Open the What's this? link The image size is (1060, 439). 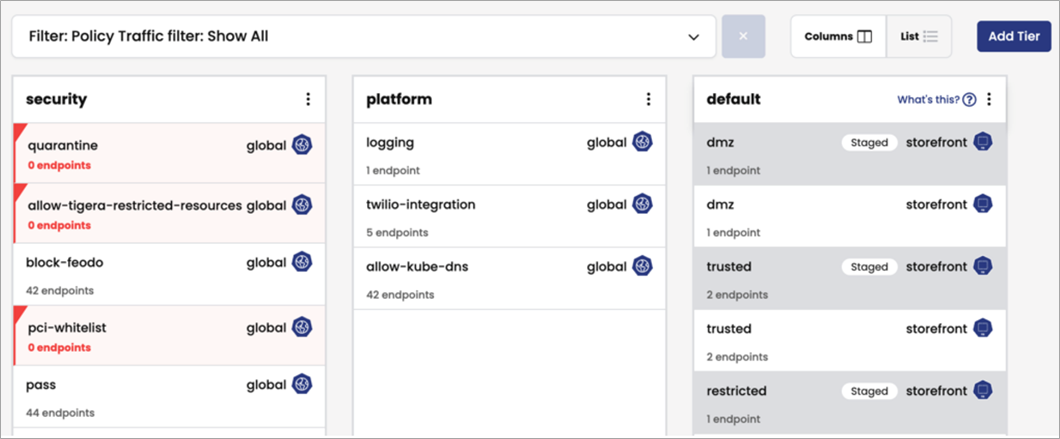tap(928, 99)
